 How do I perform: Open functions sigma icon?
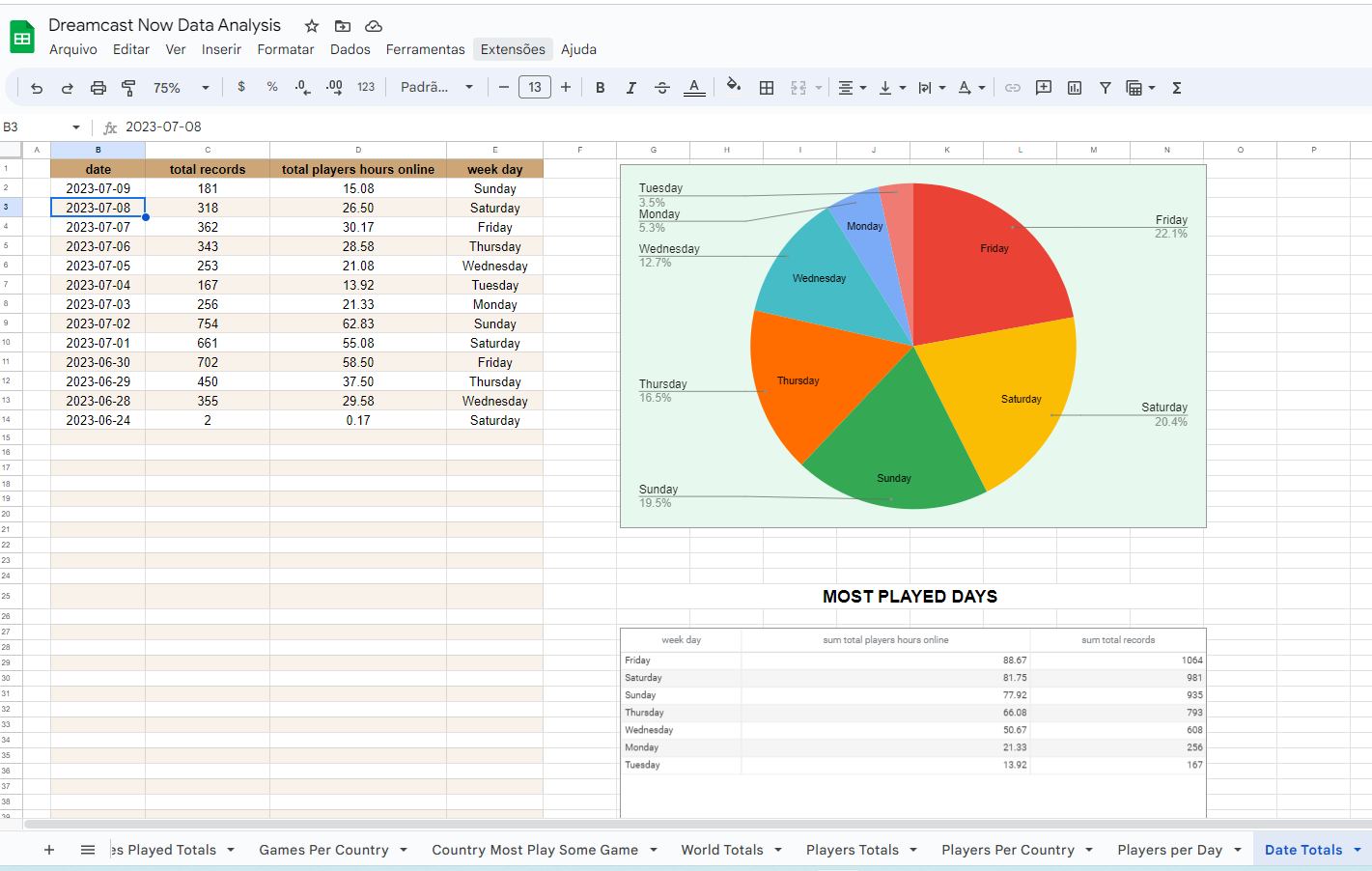(1177, 88)
